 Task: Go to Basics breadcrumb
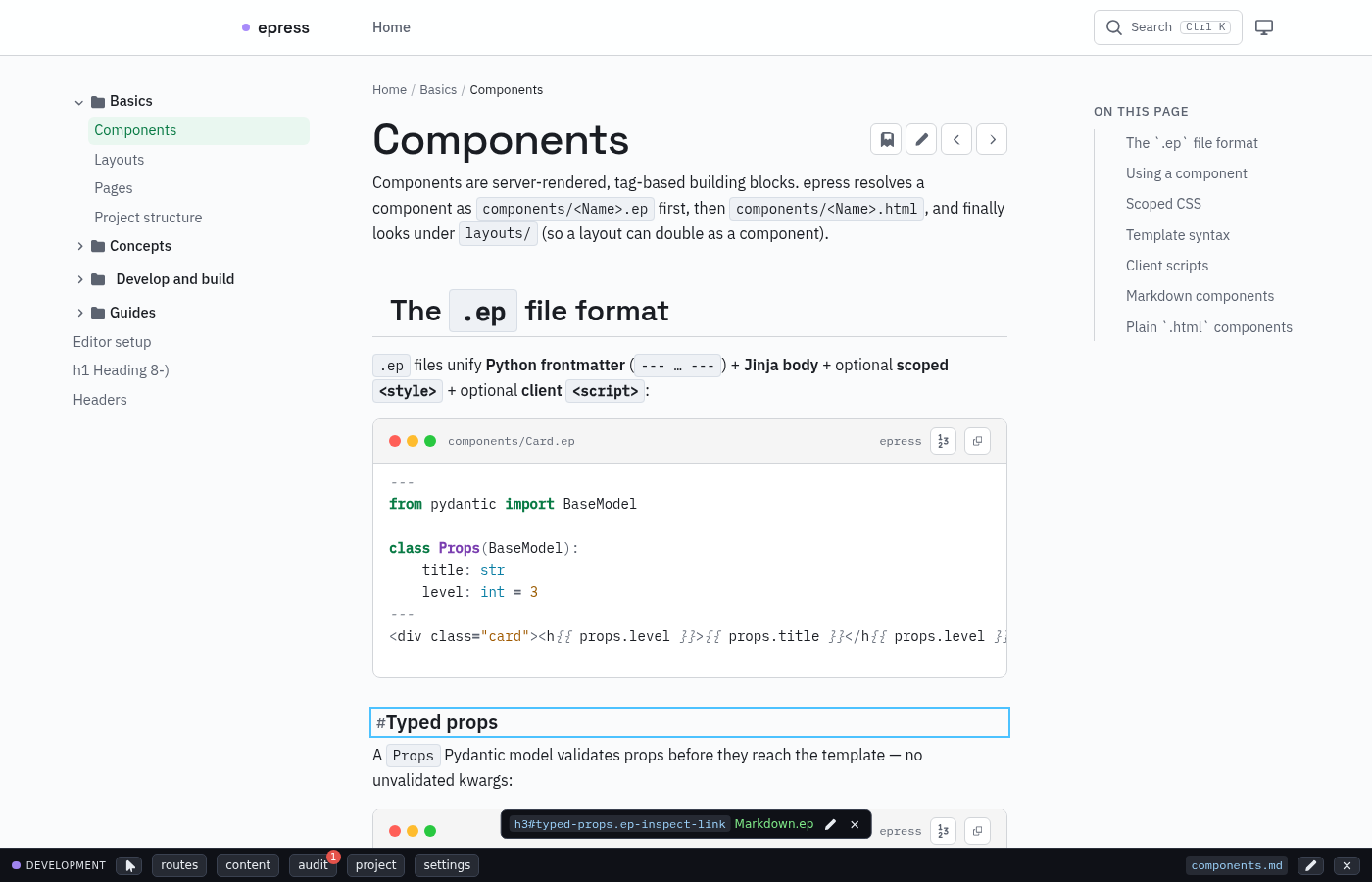pos(438,90)
